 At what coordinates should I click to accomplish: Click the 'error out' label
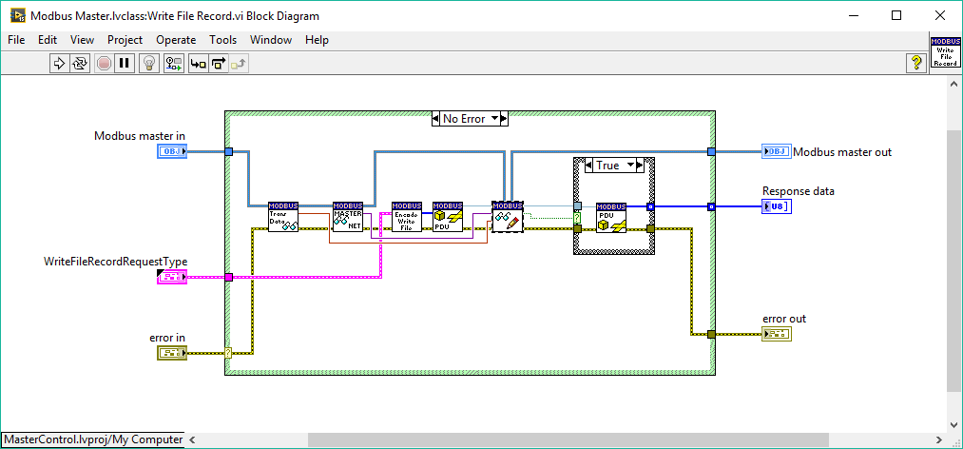pos(784,319)
